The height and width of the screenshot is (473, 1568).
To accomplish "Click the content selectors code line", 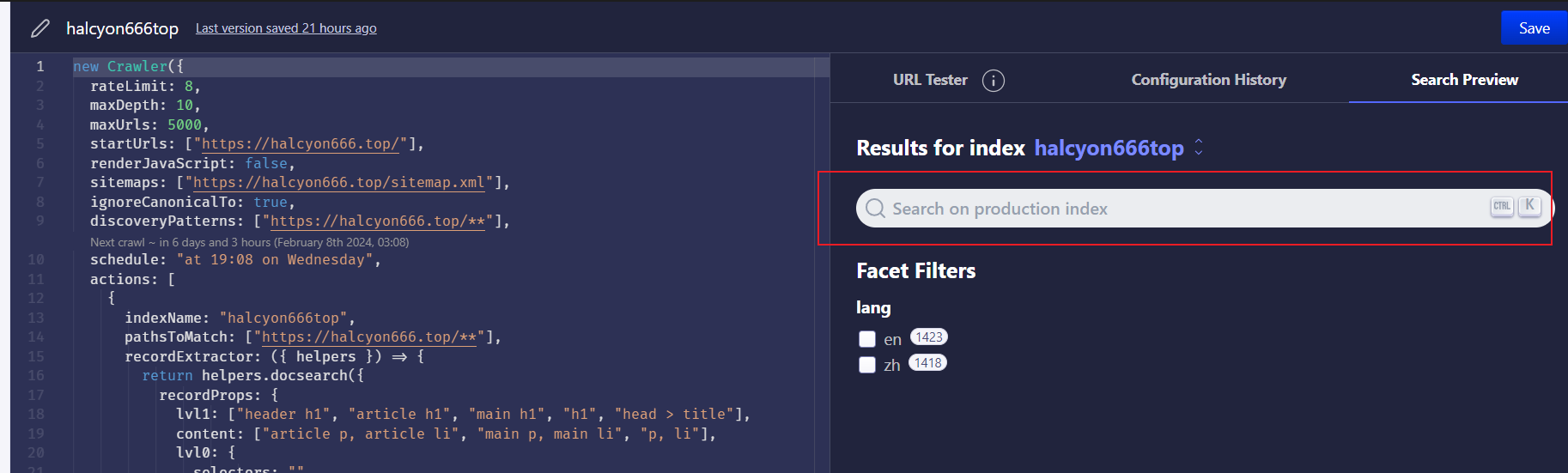I will (x=446, y=434).
